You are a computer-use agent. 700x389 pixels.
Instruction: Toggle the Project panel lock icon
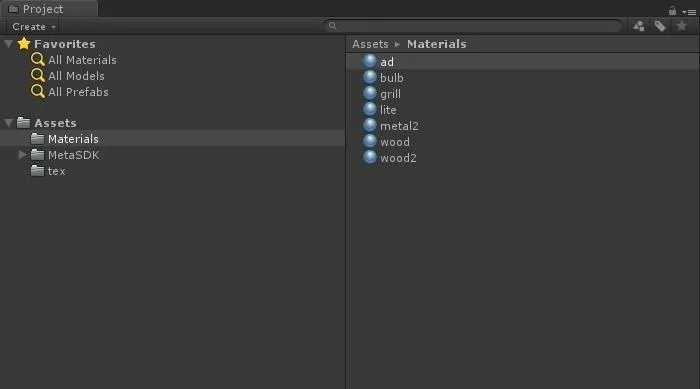tap(672, 11)
